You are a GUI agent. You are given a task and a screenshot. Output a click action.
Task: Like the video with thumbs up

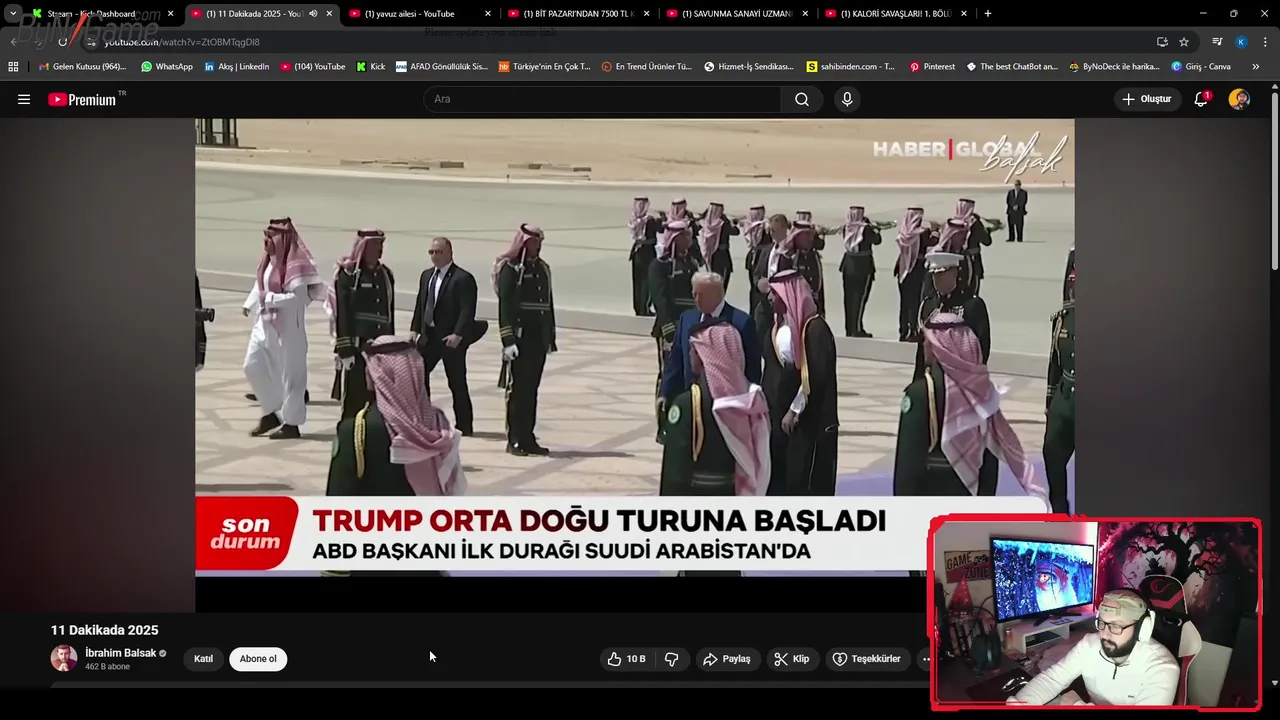[x=627, y=659]
